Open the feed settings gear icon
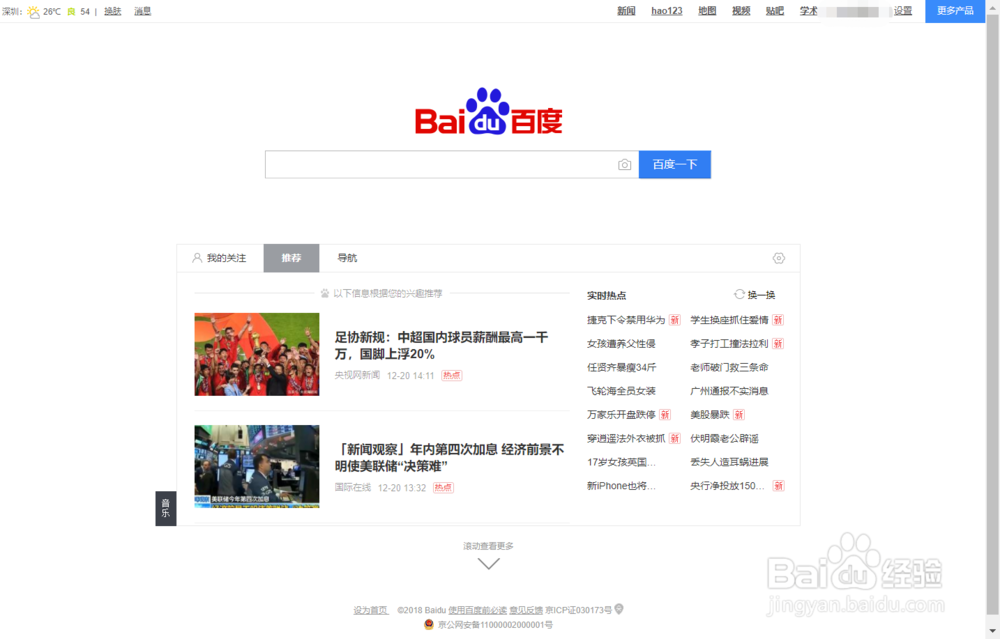 [779, 258]
